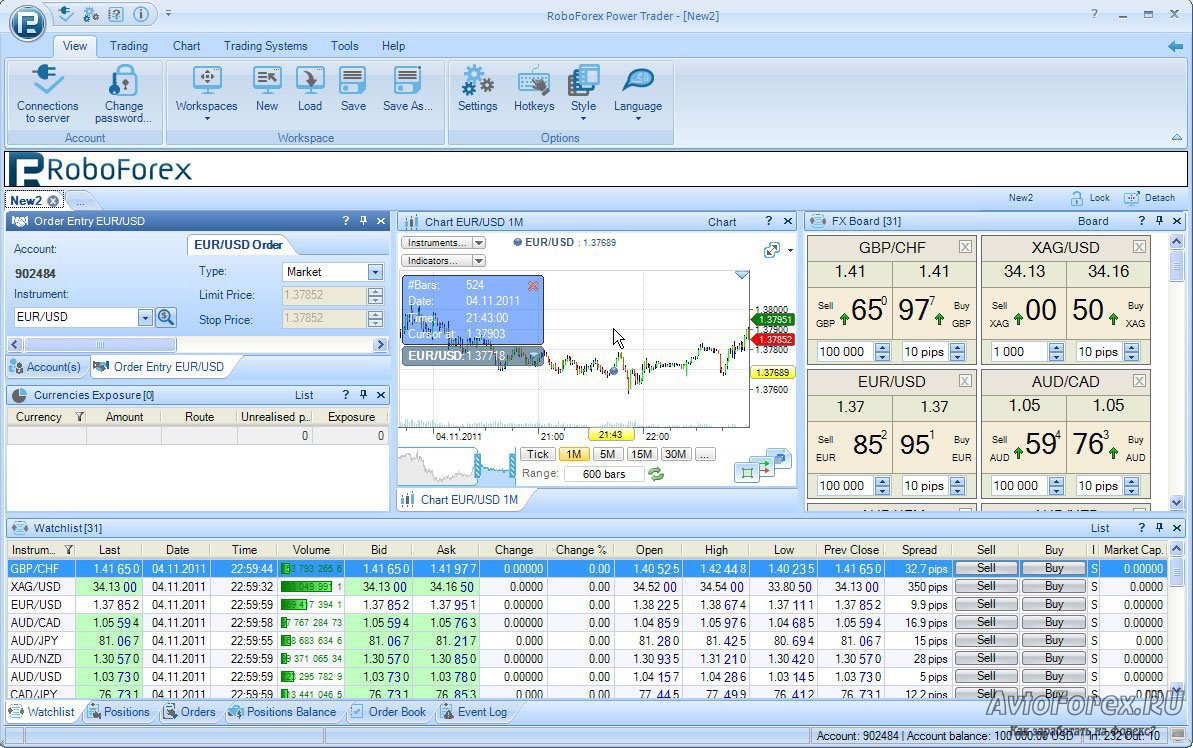This screenshot has height=748, width=1193.
Task: Click the EUR/USD Sell 85 tile on FX Board
Action: tap(851, 445)
